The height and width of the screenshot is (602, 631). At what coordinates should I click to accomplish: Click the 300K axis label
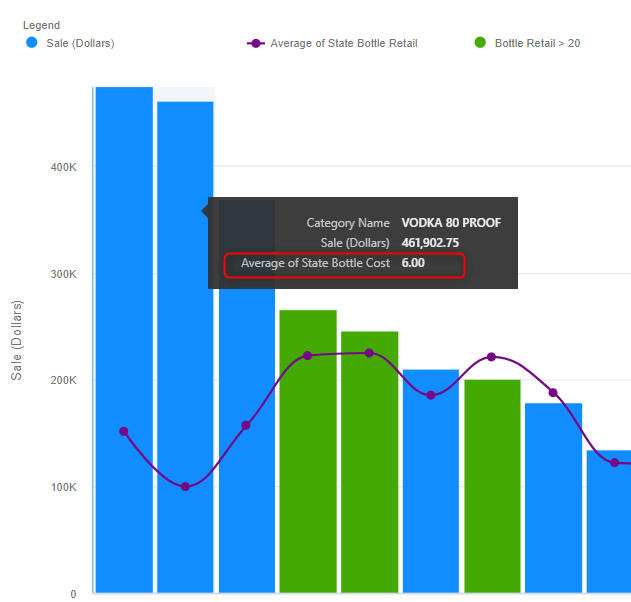coord(64,274)
